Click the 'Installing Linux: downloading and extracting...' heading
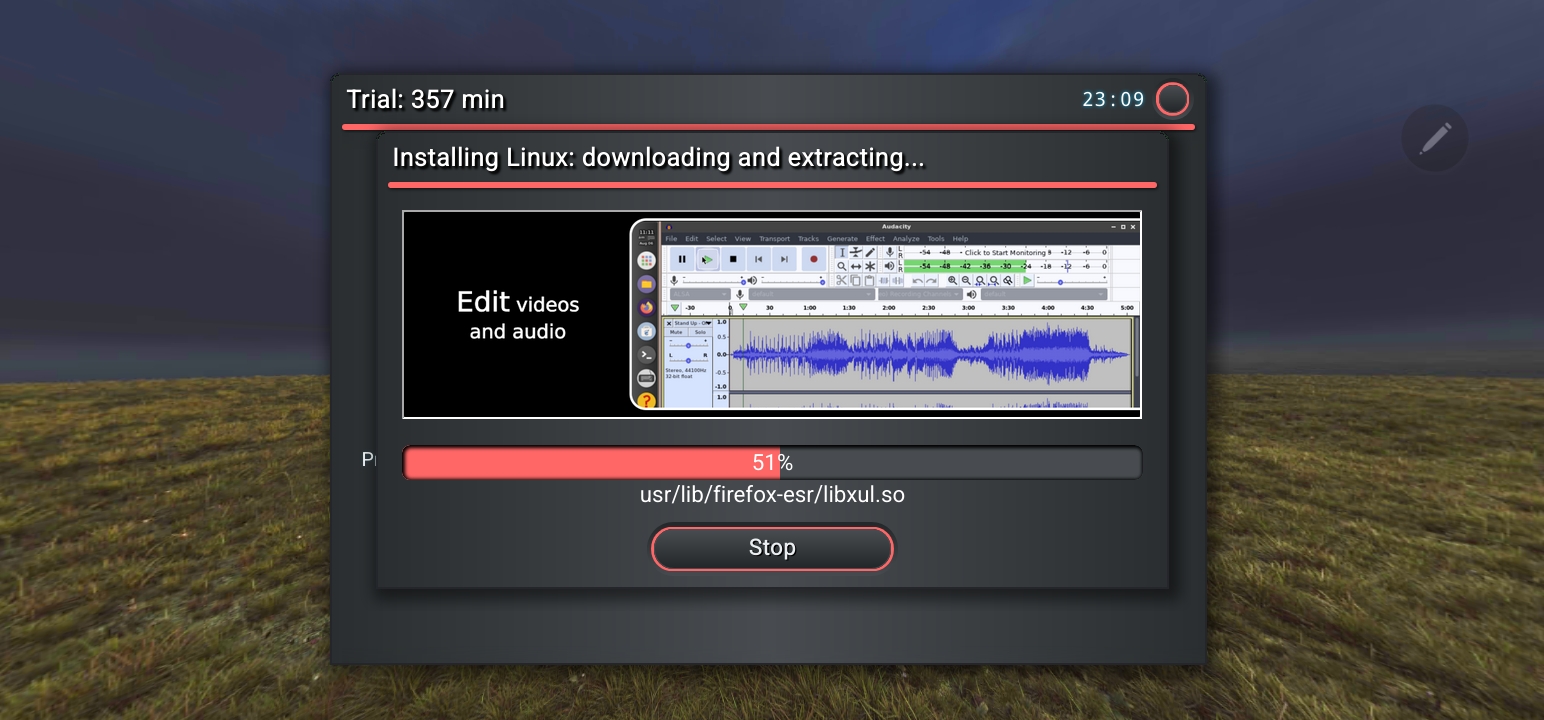Viewport: 1544px width, 720px height. point(658,157)
